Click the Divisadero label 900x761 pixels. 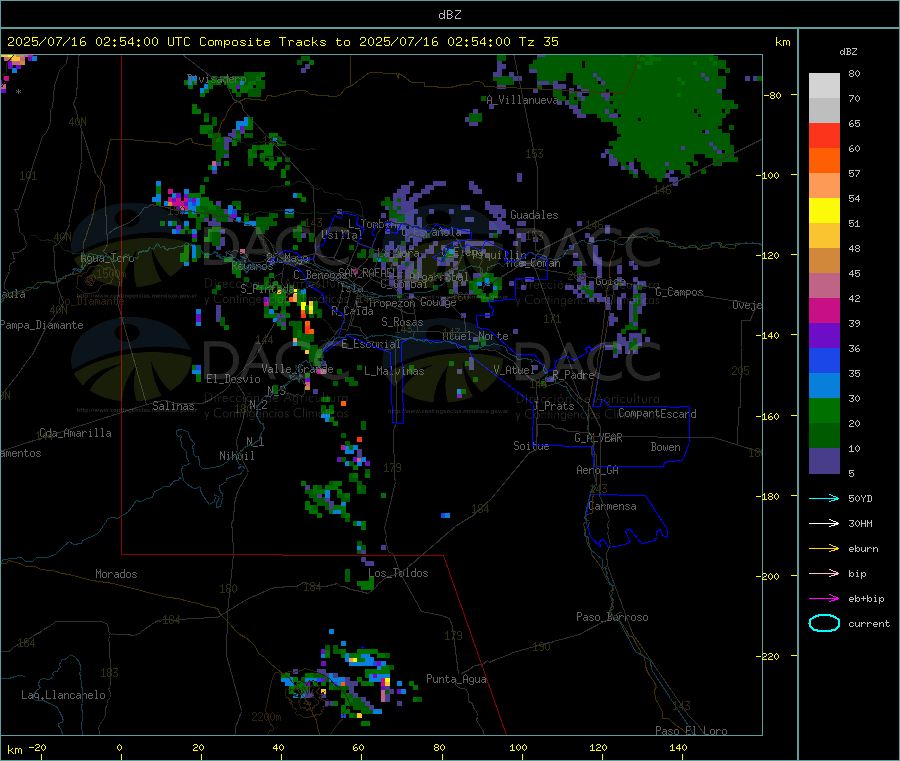tap(216, 79)
